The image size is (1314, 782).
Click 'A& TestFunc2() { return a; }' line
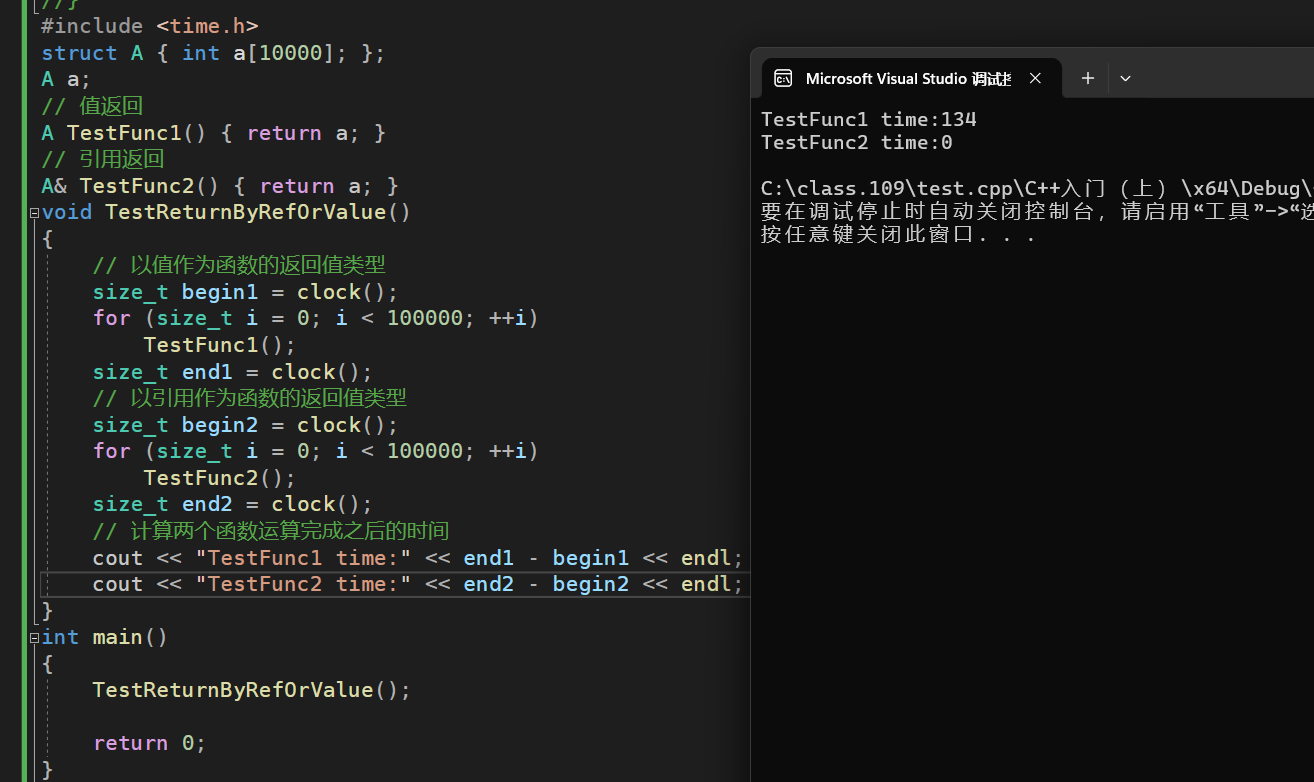coord(220,186)
